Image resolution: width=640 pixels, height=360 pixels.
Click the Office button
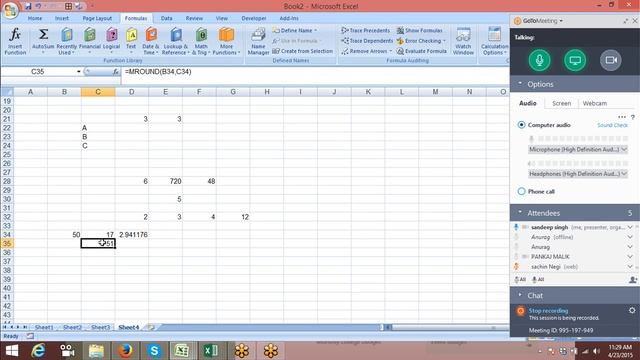tap(10, 10)
